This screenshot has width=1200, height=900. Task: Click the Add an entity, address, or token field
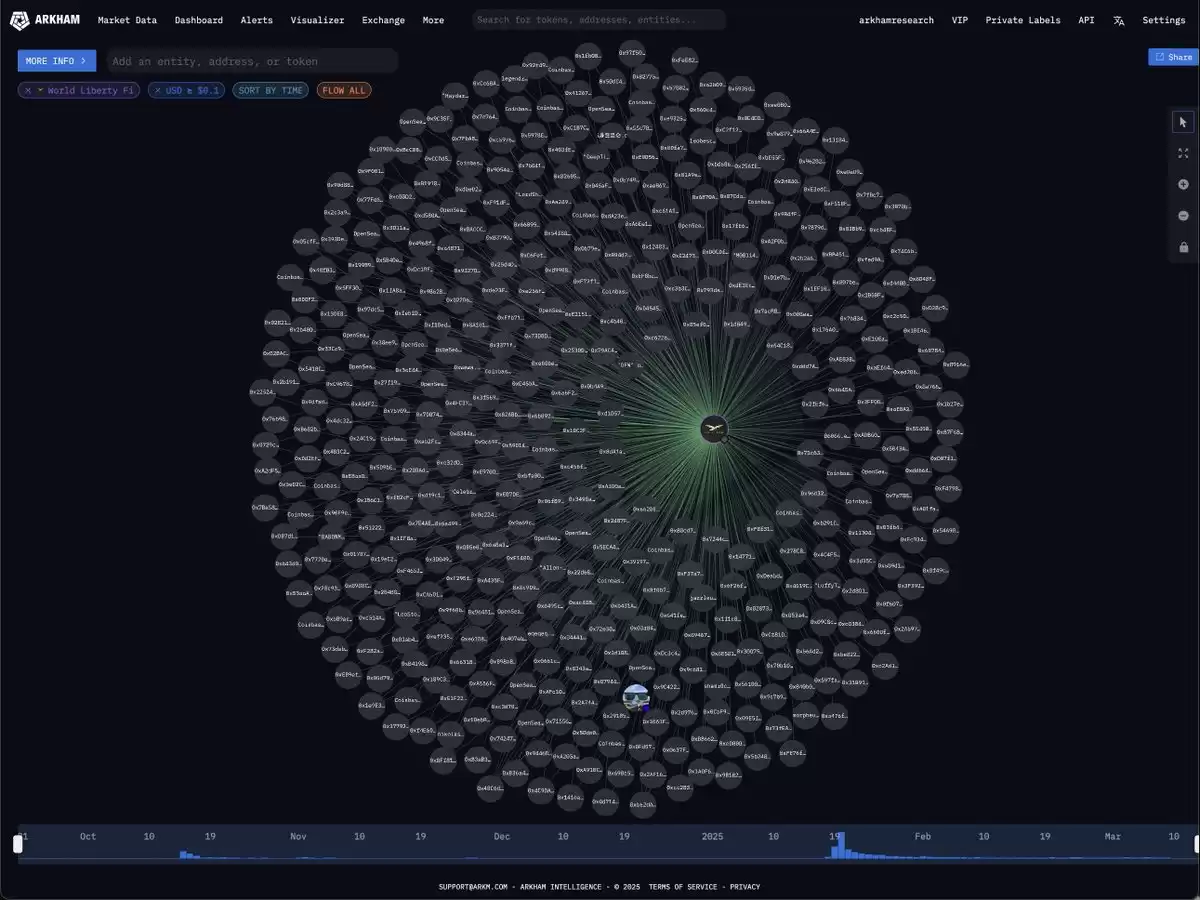(252, 61)
